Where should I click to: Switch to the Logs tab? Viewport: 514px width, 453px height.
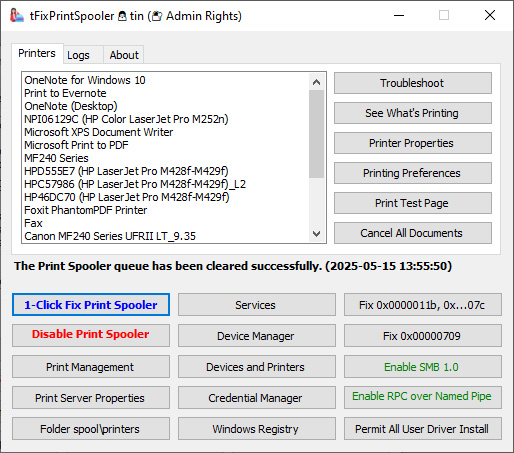78,55
